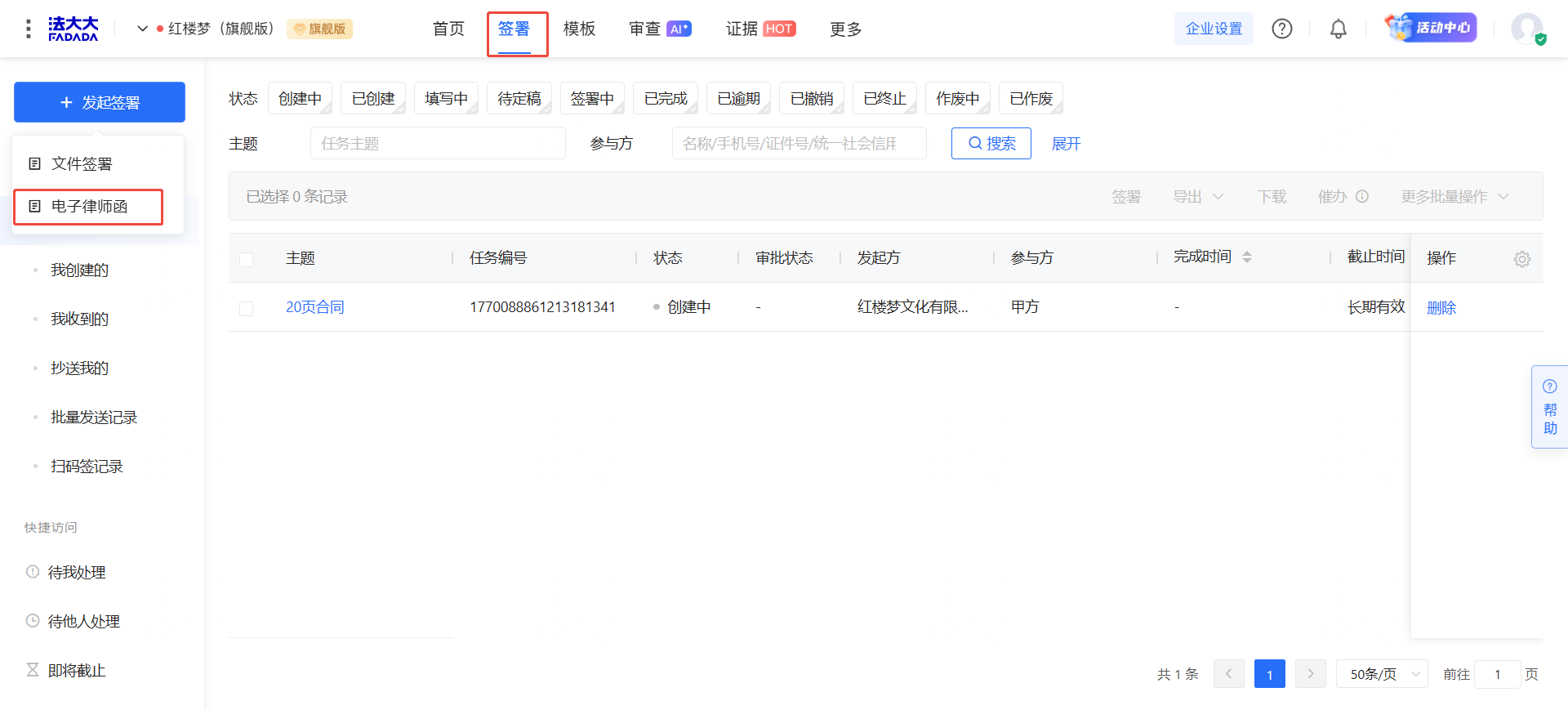Focus the 任务主题 input field
Image resolution: width=1568 pixels, height=710 pixels.
point(438,144)
